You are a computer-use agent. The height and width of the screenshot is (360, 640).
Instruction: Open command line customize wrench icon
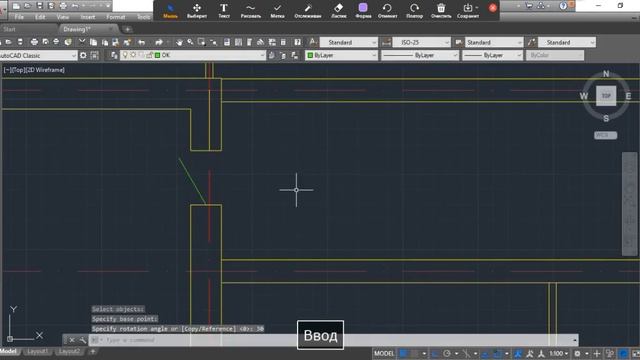82,340
